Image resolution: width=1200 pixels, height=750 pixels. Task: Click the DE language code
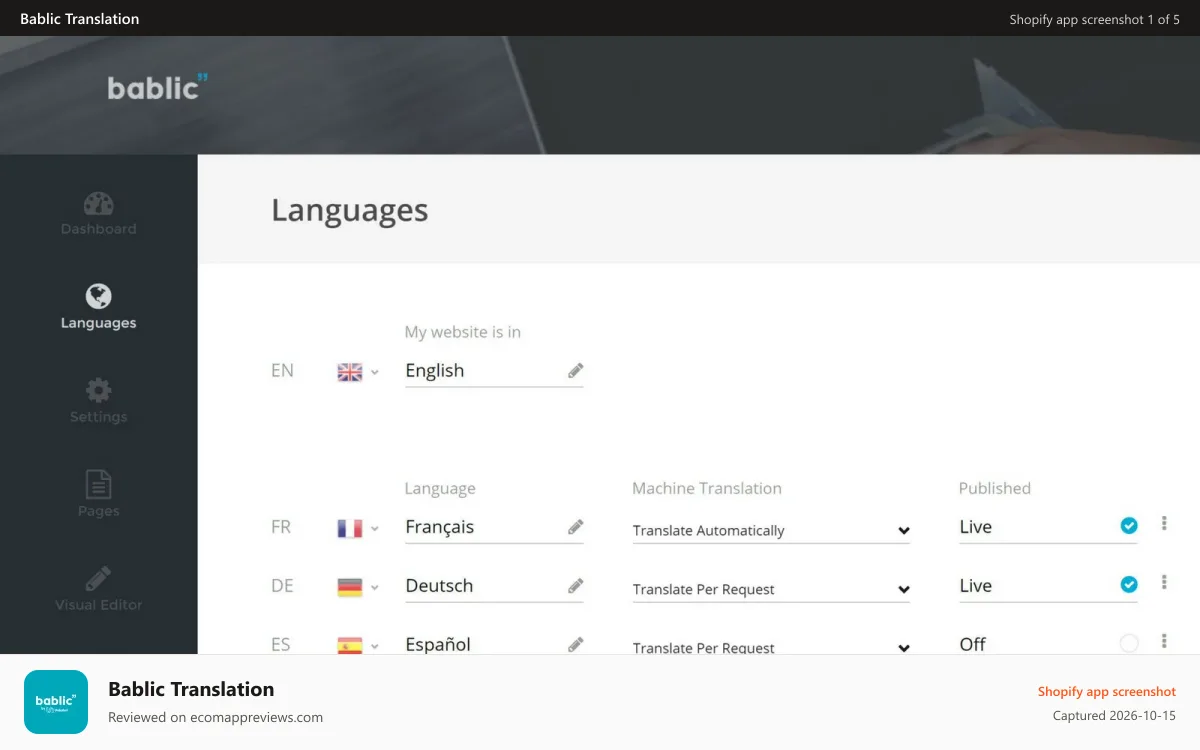(x=282, y=586)
